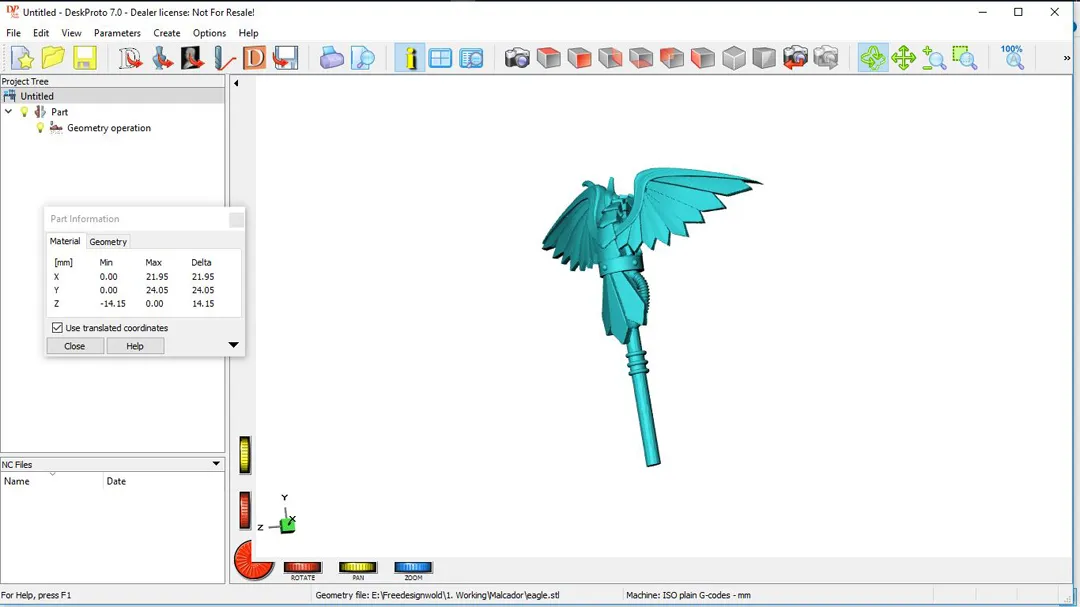Collapse the side panel with the left arrow
Screen dimensions: 1080x607
coord(236,83)
